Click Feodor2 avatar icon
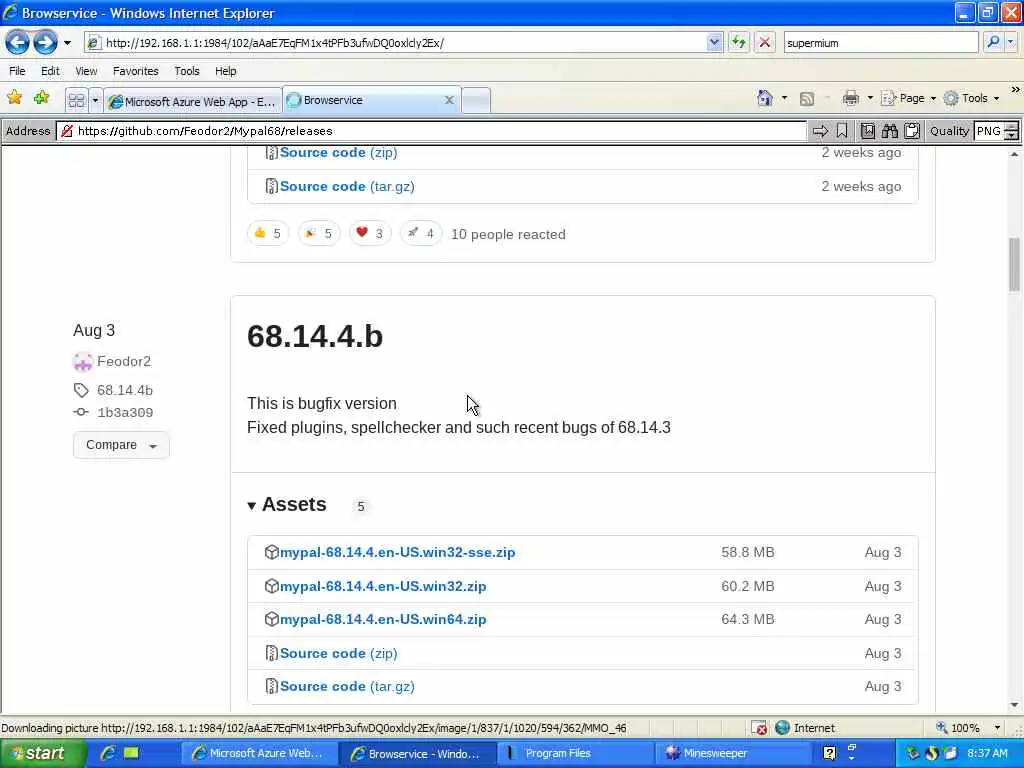Screen dimensions: 1024x768 [x=83, y=361]
